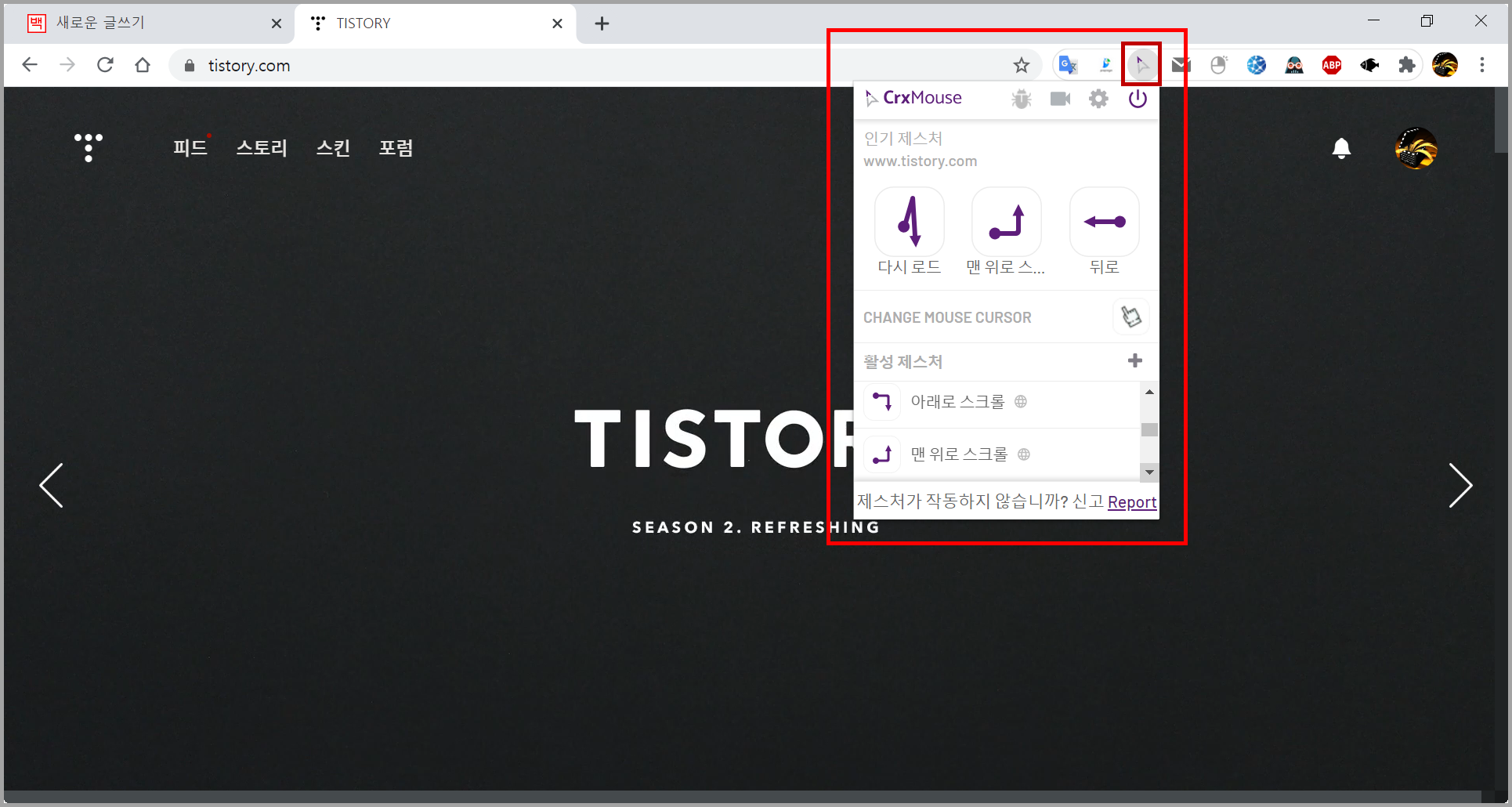Image resolution: width=1512 pixels, height=807 pixels.
Task: Reload the current page
Action: tap(105, 65)
